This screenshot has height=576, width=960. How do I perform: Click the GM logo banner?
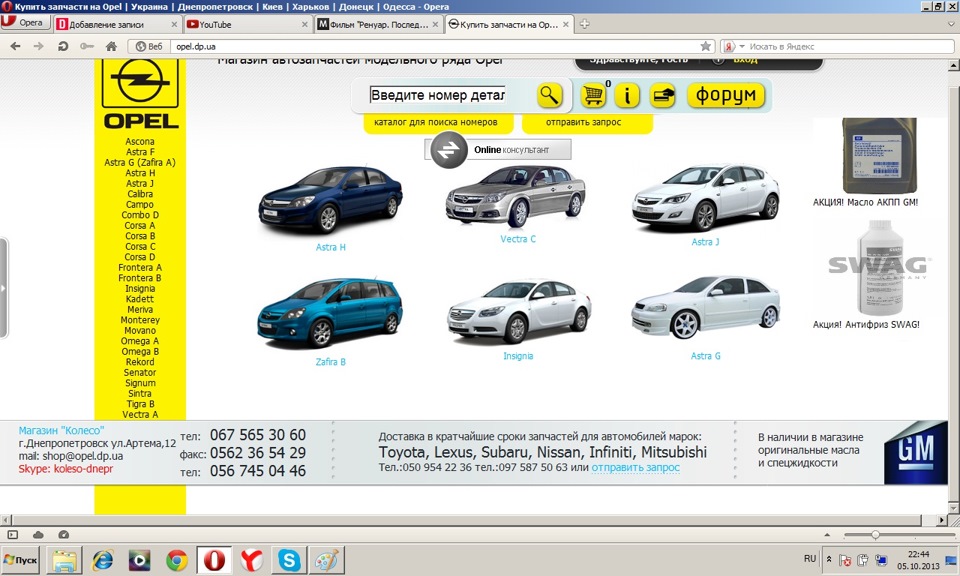915,452
